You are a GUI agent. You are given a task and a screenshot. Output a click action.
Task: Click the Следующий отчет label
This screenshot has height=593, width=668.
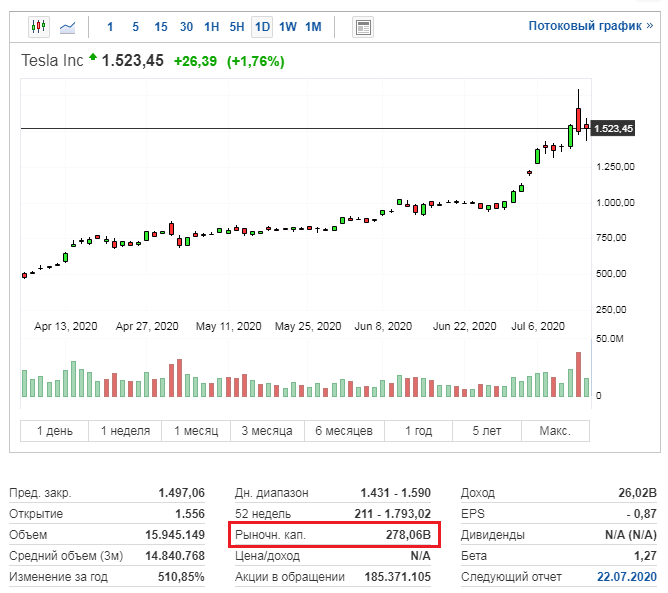pos(511,576)
